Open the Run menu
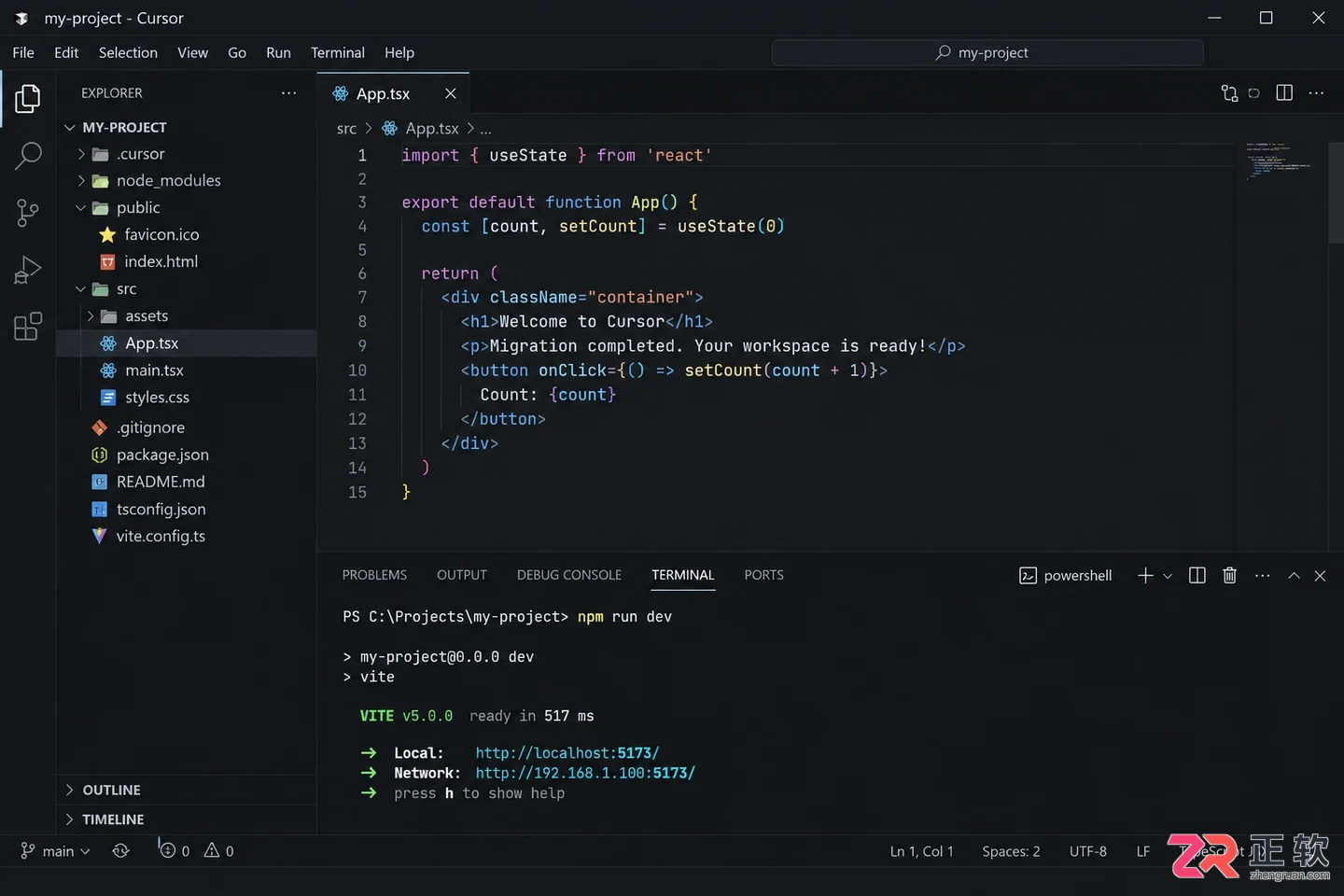1344x896 pixels. pos(278,53)
